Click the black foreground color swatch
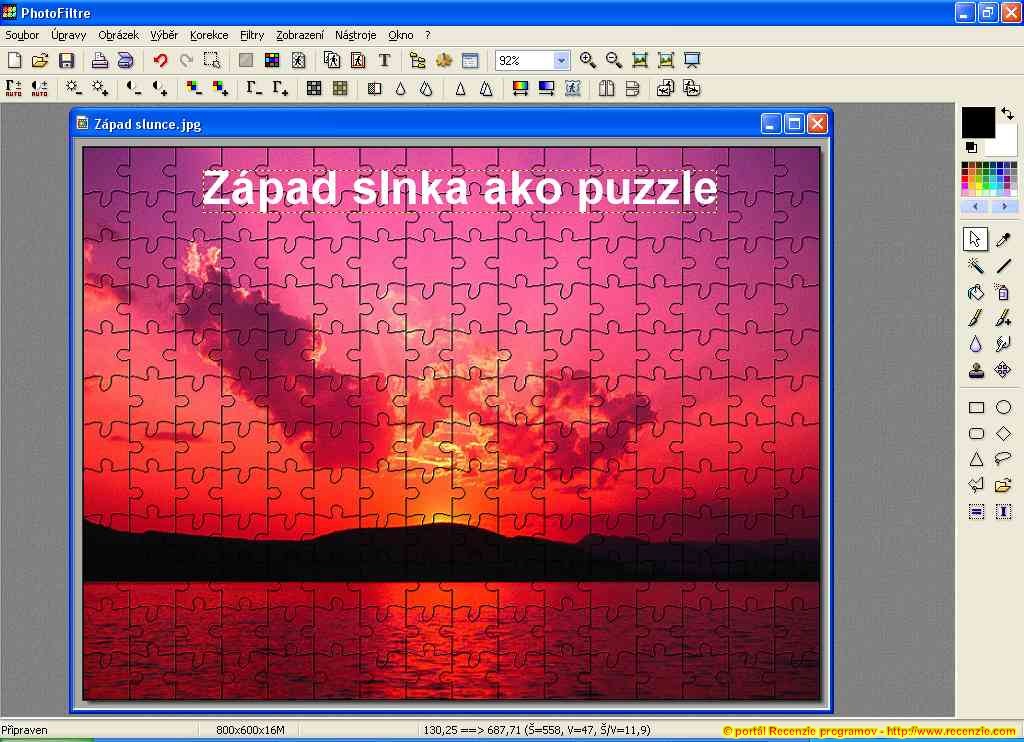Viewport: 1024px width, 742px height. coord(978,122)
